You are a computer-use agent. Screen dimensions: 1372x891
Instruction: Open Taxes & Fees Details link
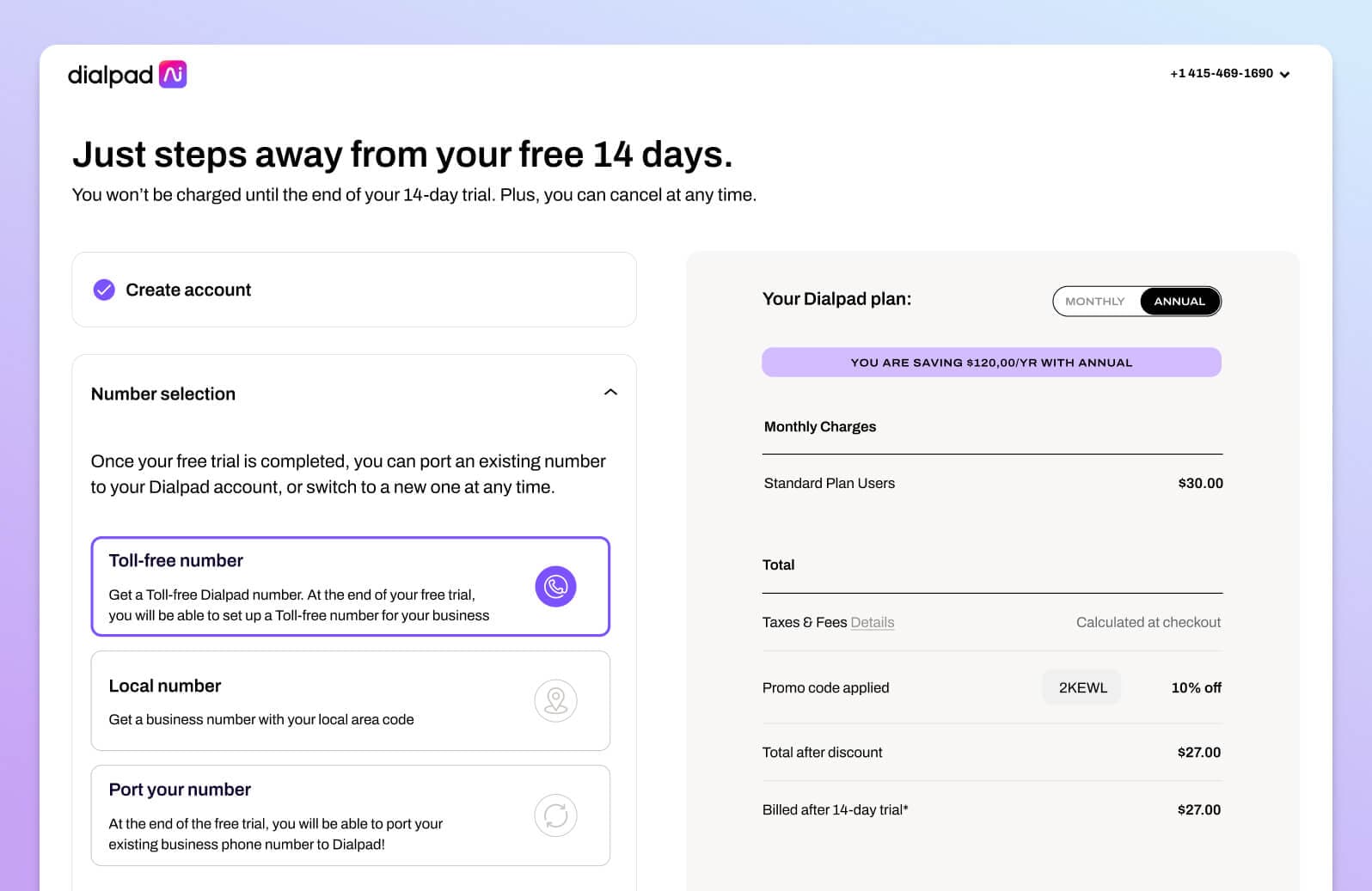pyautogui.click(x=872, y=622)
